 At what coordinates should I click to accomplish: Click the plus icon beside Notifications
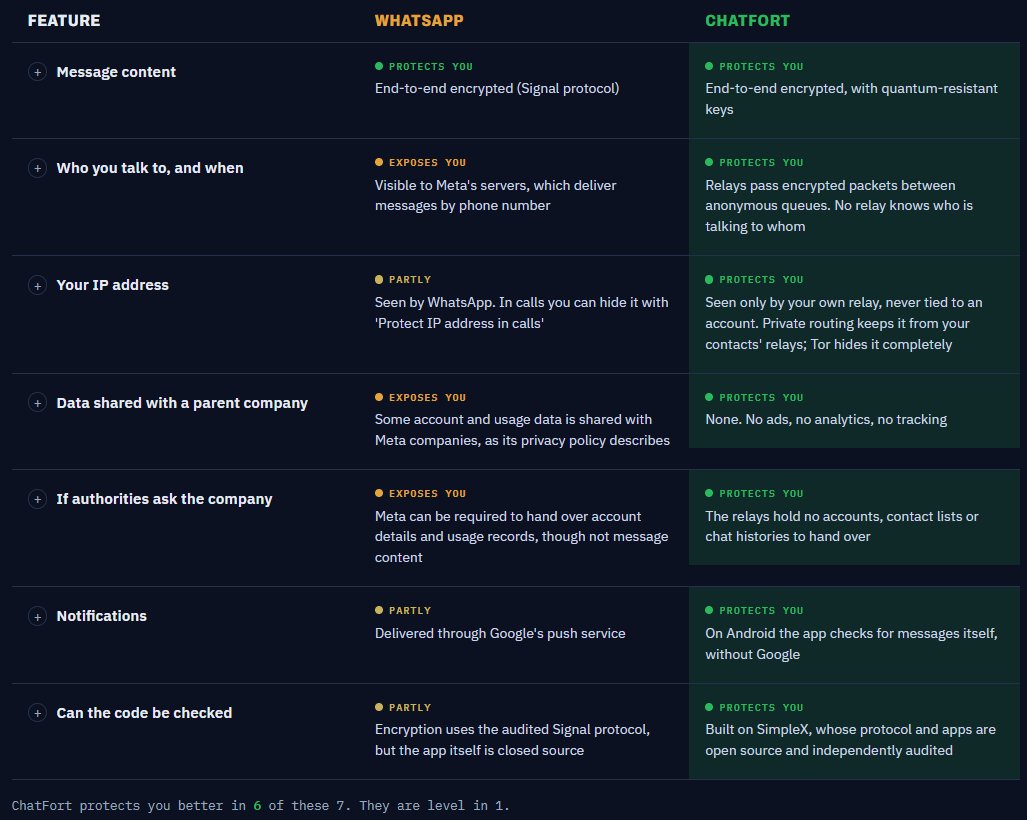click(37, 616)
